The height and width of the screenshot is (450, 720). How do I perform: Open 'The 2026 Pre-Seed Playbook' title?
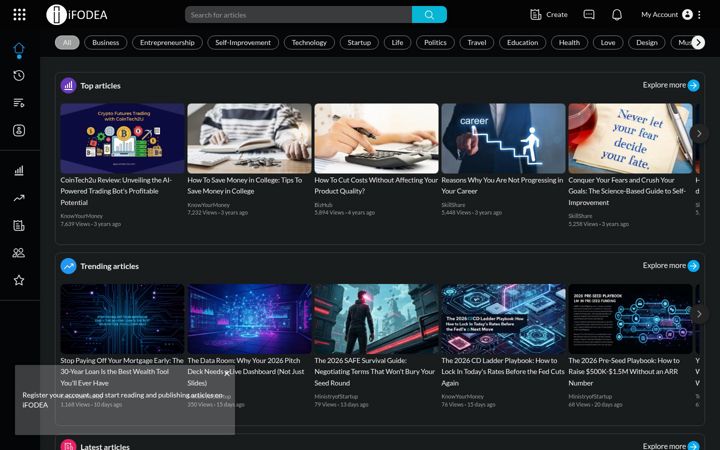point(624,371)
